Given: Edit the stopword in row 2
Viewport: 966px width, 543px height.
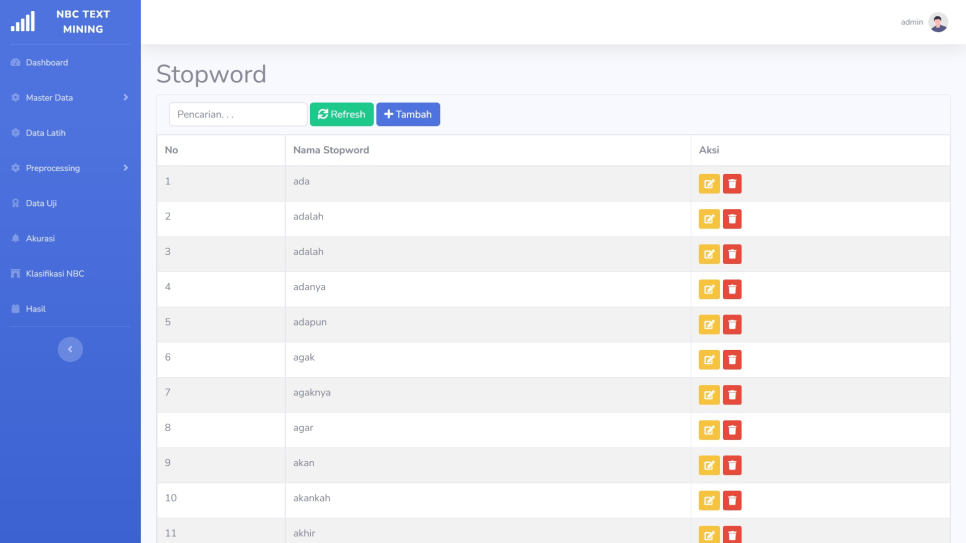Looking at the screenshot, I should pos(709,219).
